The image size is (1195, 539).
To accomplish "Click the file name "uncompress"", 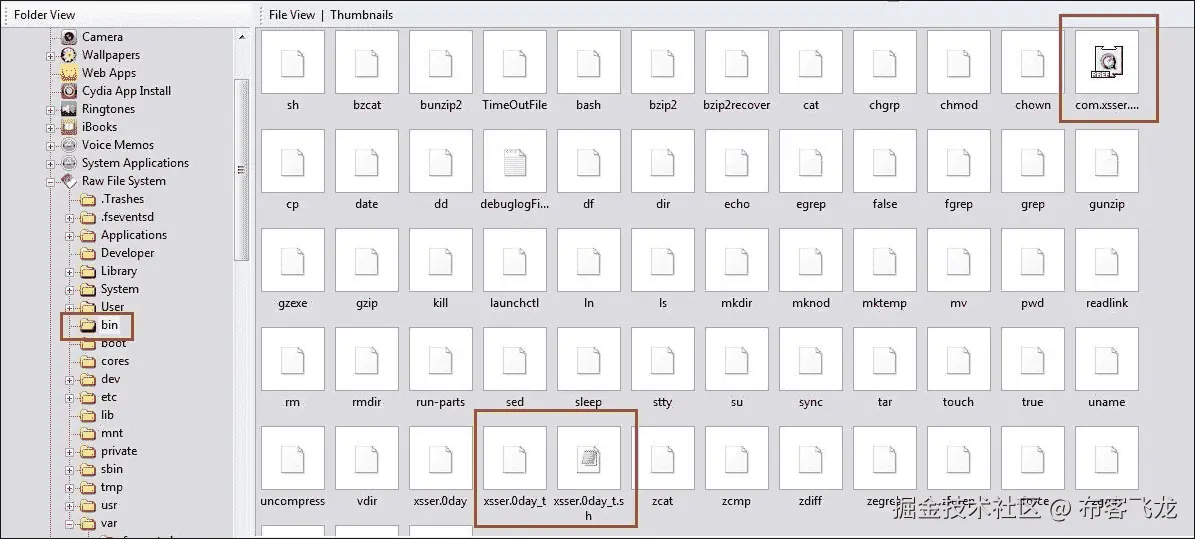I will coord(293,502).
